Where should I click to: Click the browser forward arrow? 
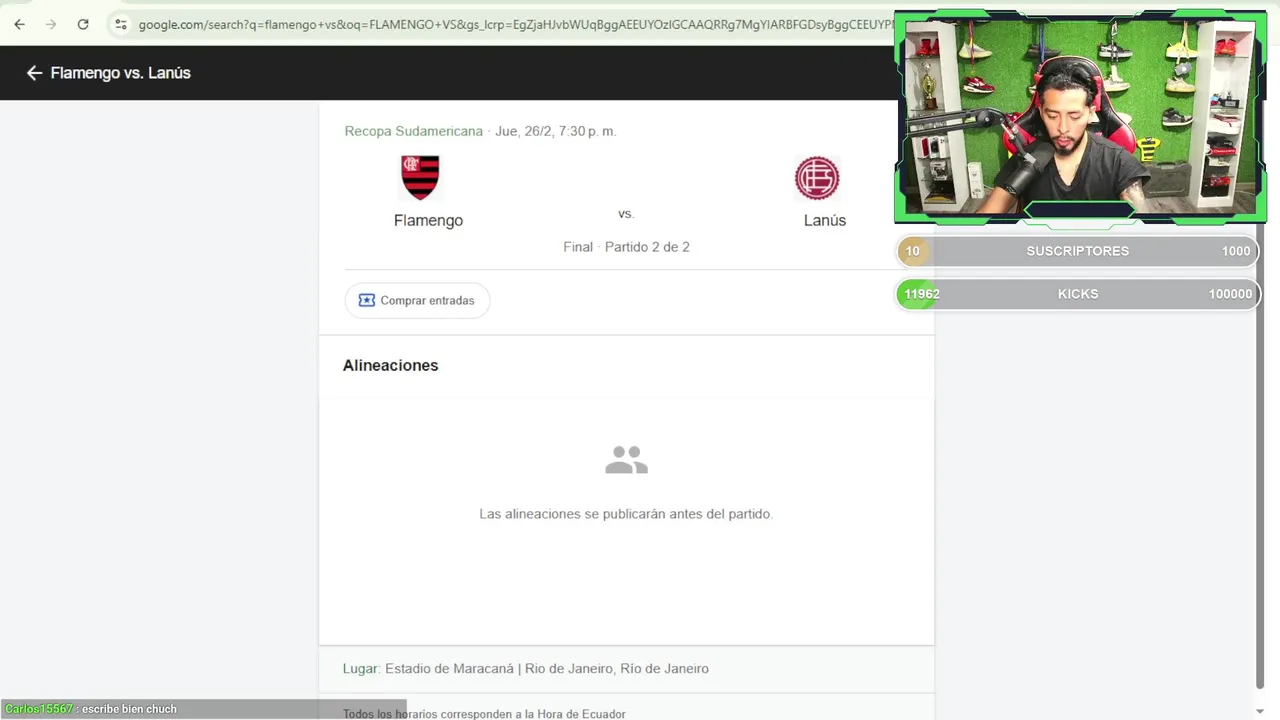51,24
